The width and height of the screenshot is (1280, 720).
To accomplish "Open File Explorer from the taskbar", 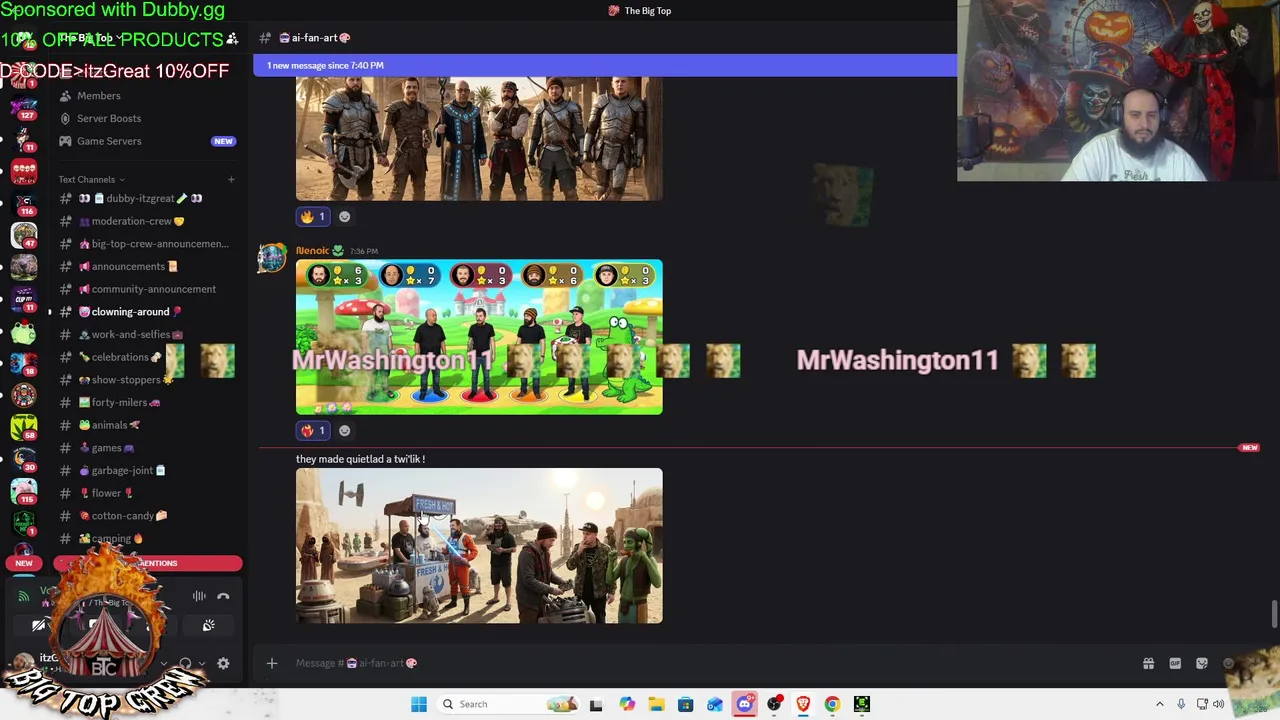I will pos(656,704).
